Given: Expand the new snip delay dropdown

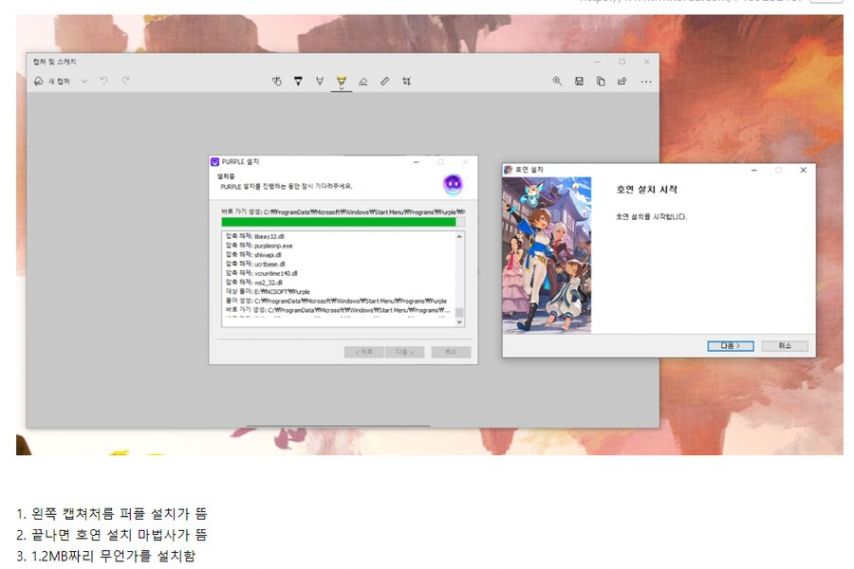Looking at the screenshot, I should pyautogui.click(x=84, y=81).
